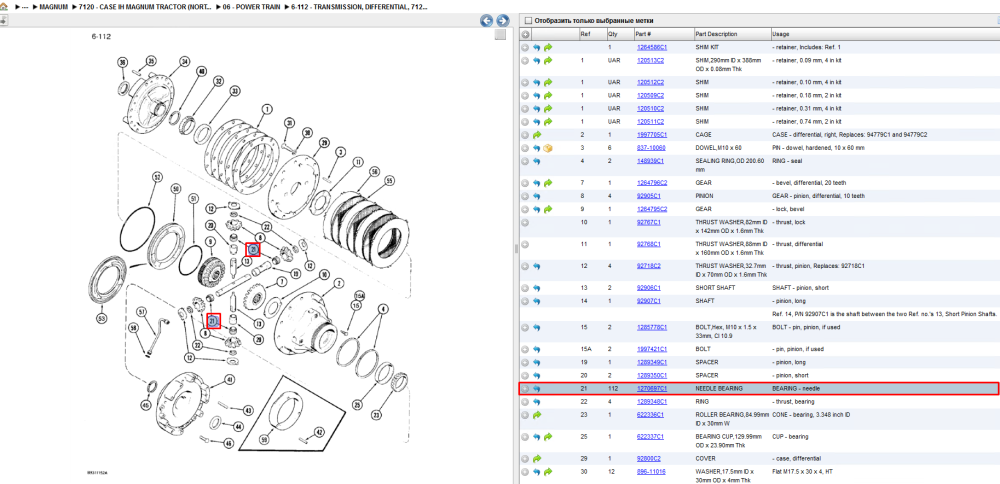Click the green arrow in the BEARING CUP row
Image resolution: width=1000 pixels, height=484 pixels.
(548, 437)
